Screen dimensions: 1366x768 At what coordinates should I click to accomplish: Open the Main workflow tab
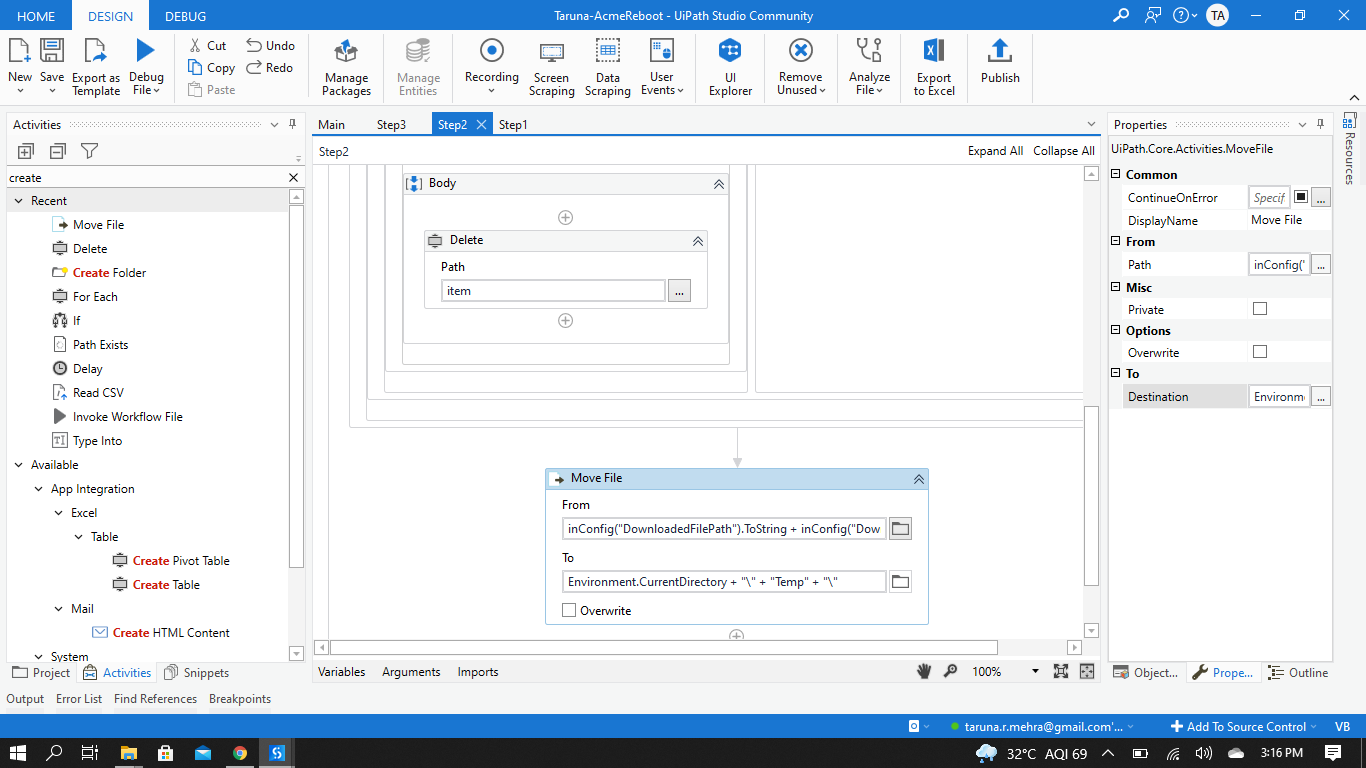[331, 125]
